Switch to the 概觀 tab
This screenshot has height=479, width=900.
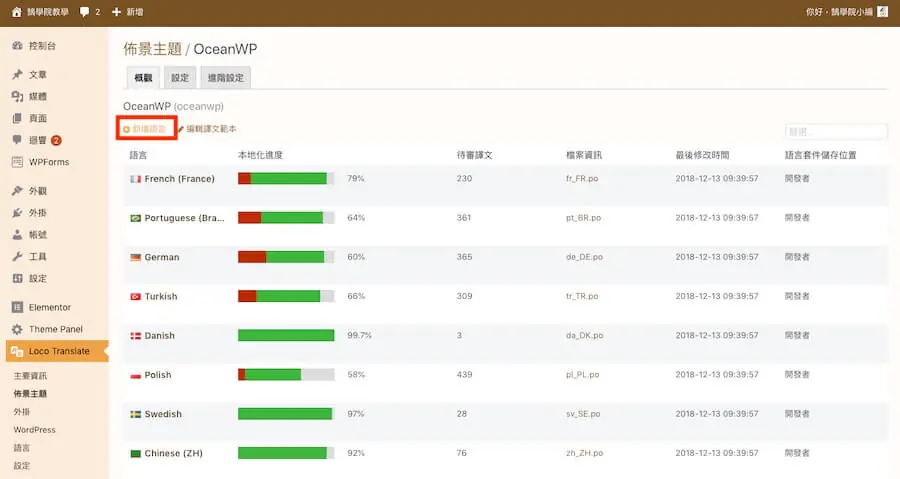[143, 77]
